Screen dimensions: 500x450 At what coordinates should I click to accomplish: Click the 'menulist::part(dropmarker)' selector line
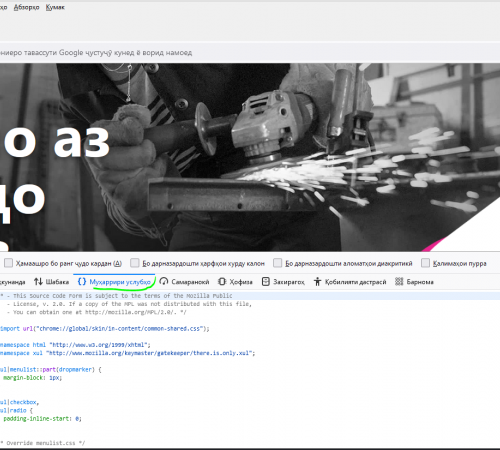[51, 369]
